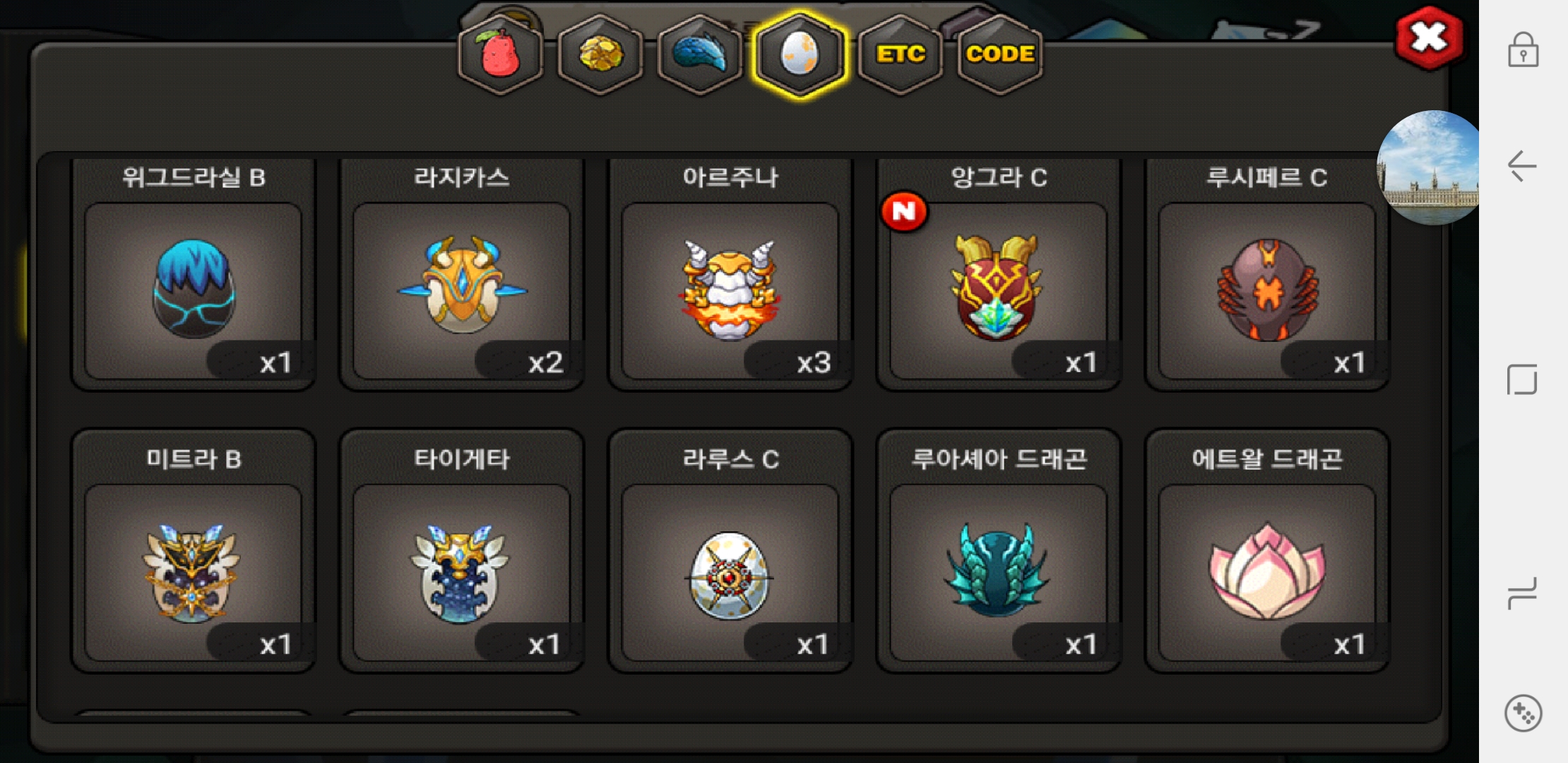
Task: Tap the floating landscape photo bubble
Action: 1428,167
